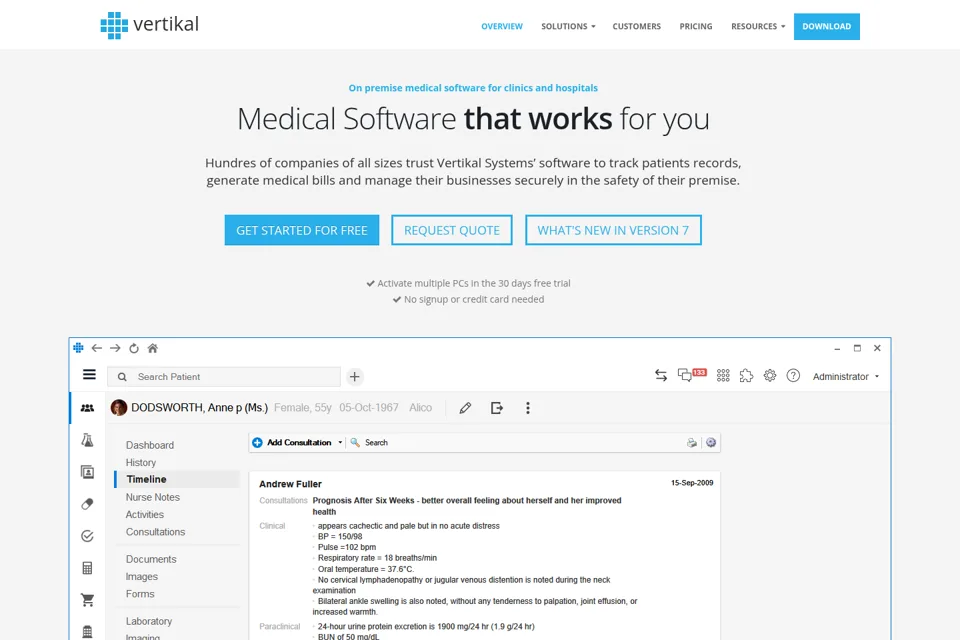The image size is (960, 640).
Task: Go back with the left arrow icon
Action: tap(97, 348)
